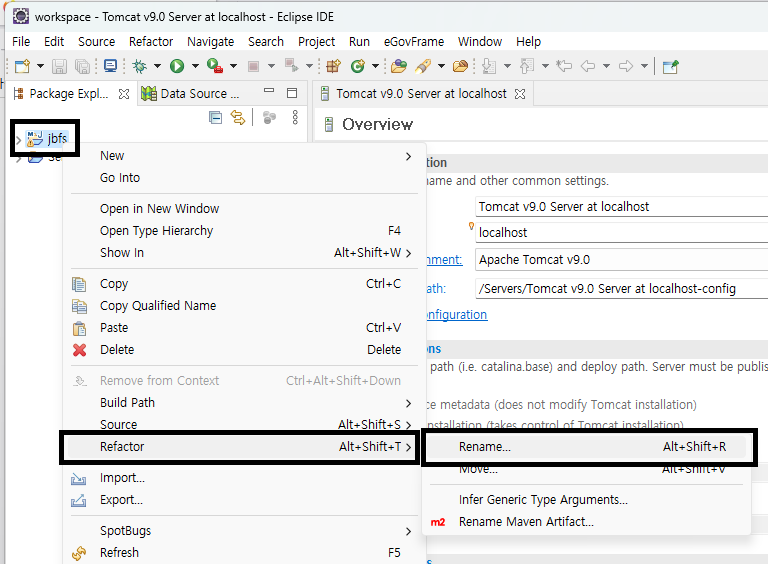Open the Package Explorer view menu

click(295, 118)
